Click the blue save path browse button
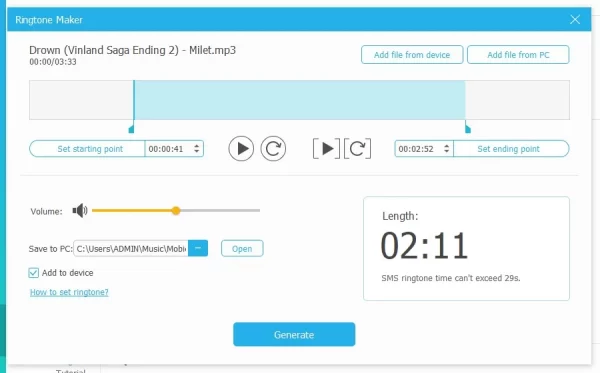This screenshot has width=600, height=373. pos(198,248)
